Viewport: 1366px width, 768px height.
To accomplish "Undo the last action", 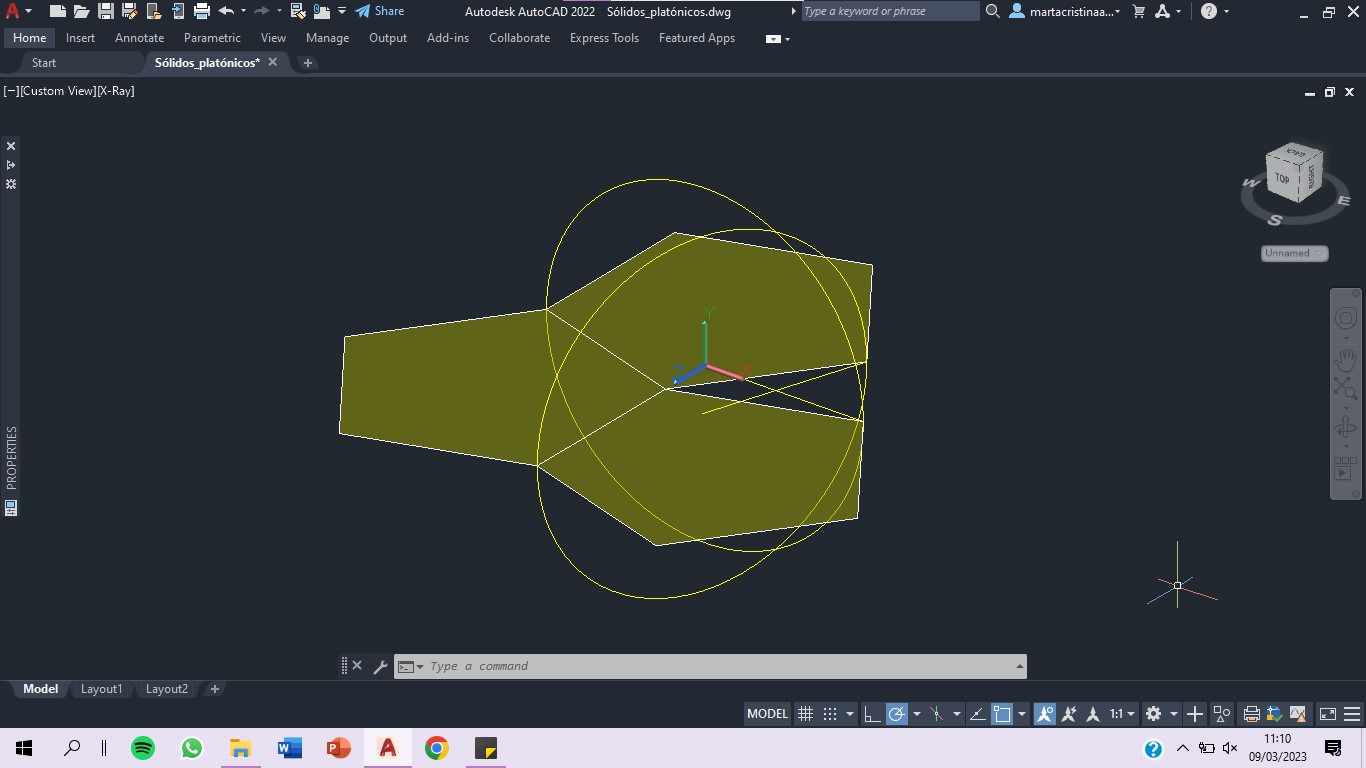I will click(x=226, y=11).
